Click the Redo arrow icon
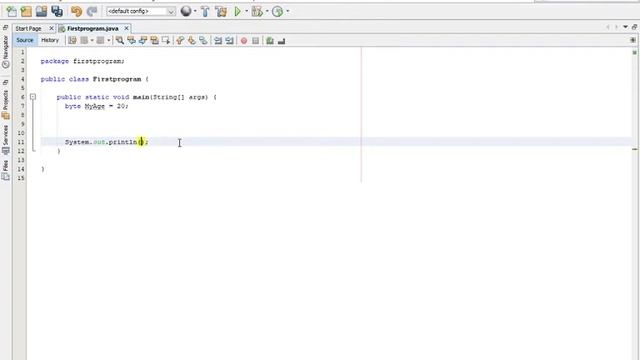640x360 pixels. tap(92, 11)
